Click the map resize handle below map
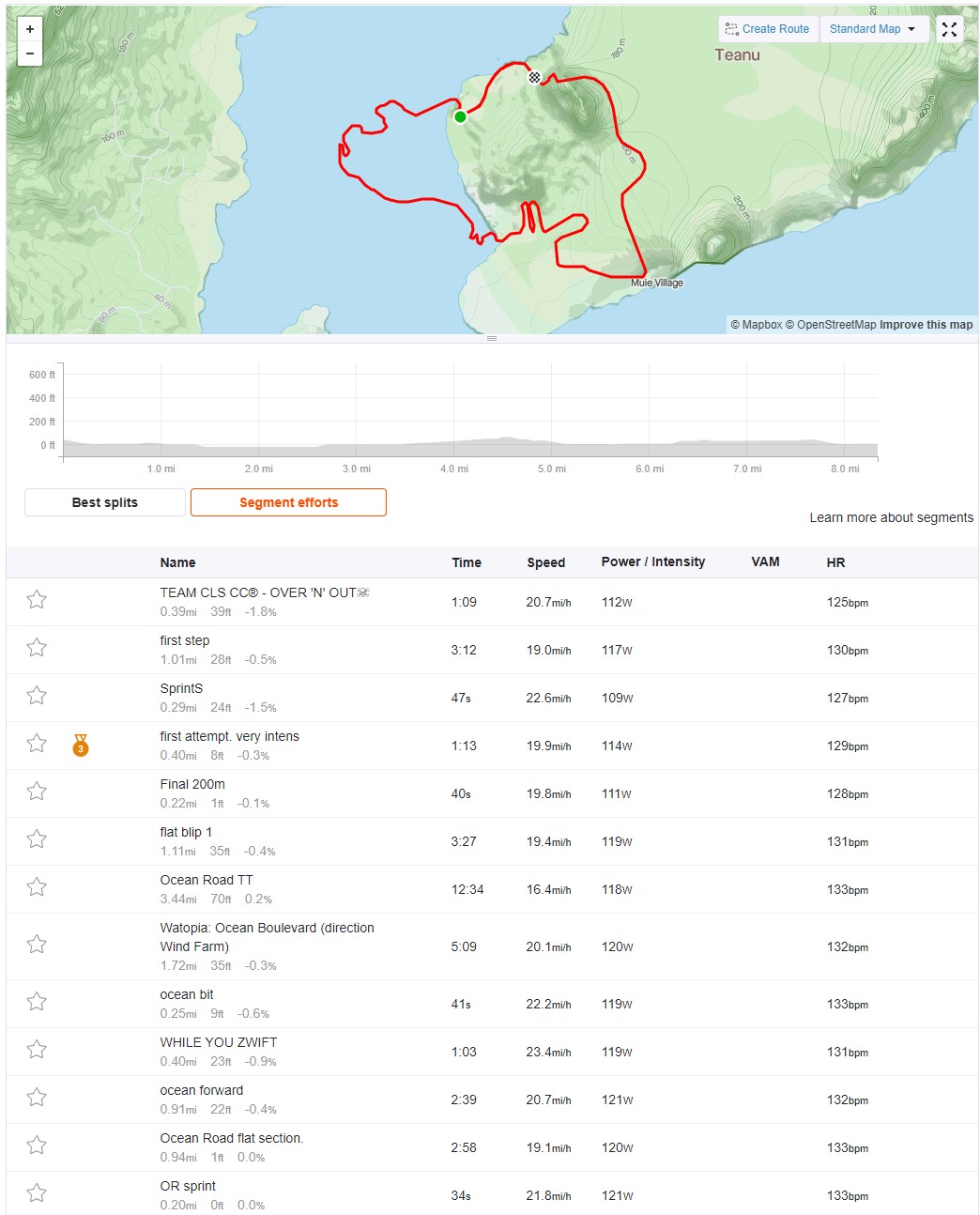 (x=492, y=338)
